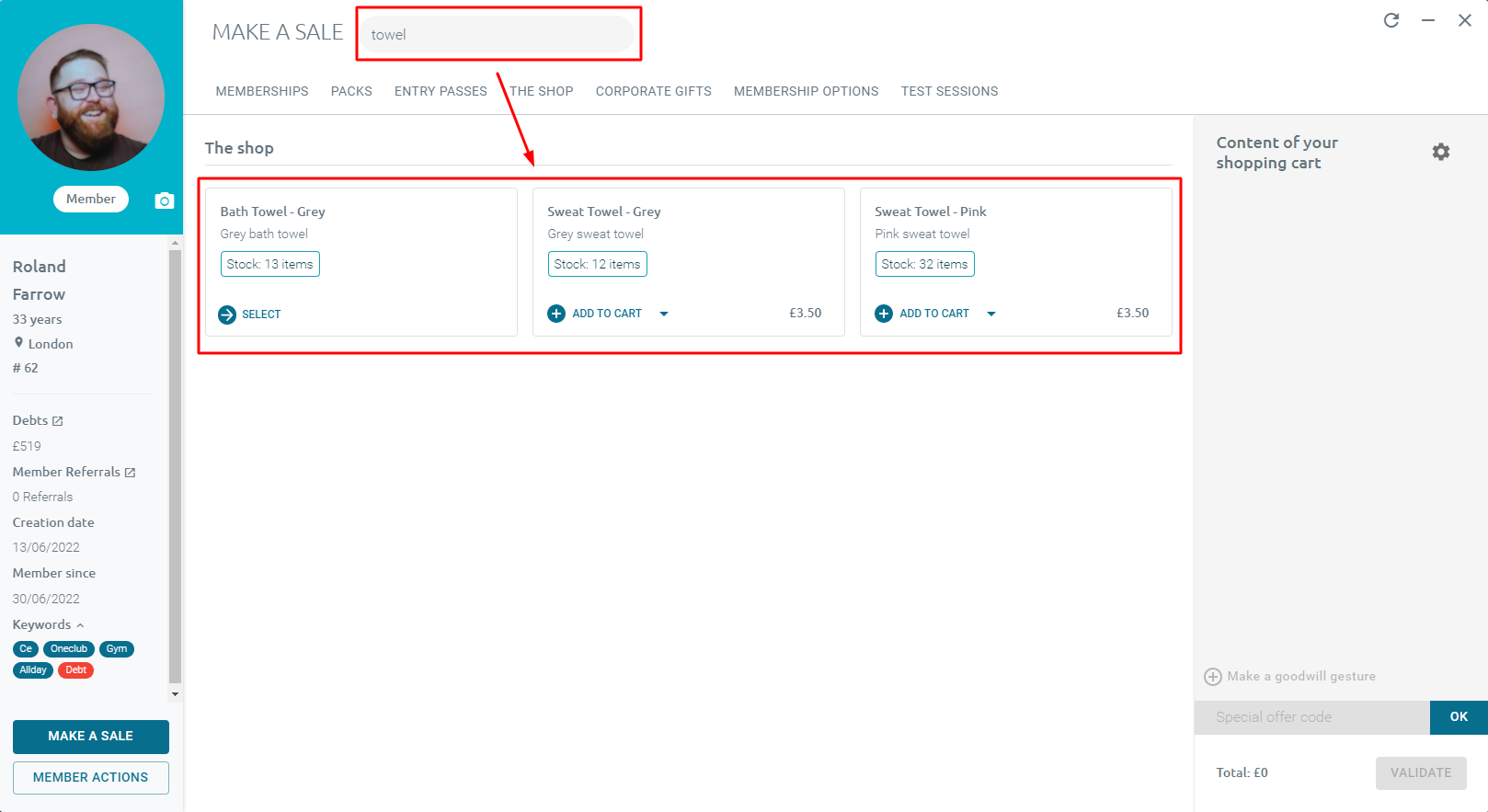1488x812 pixels.
Task: Open the Corporate Gifts tab
Action: click(x=654, y=91)
